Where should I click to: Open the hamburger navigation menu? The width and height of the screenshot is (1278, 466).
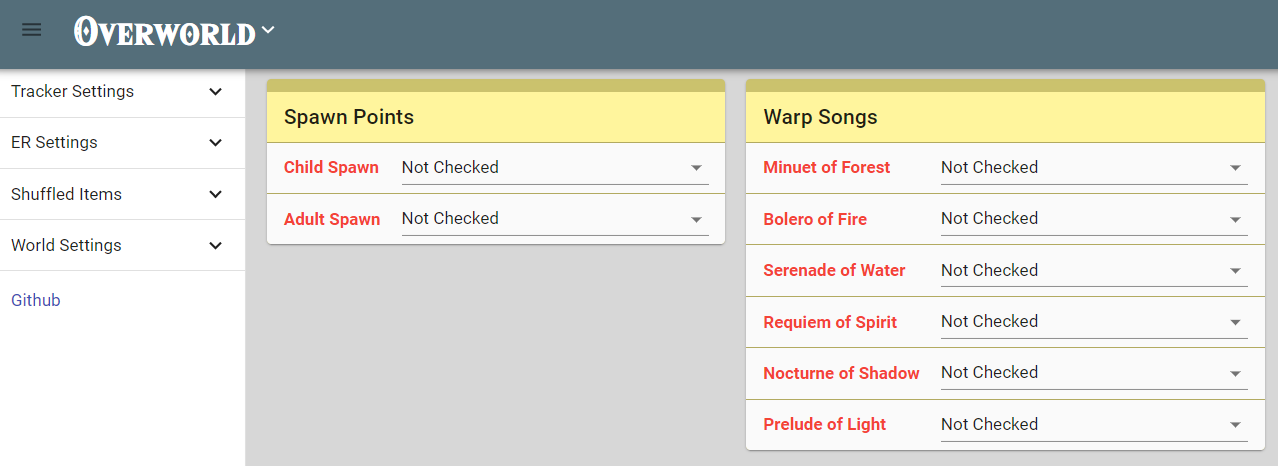coord(32,30)
